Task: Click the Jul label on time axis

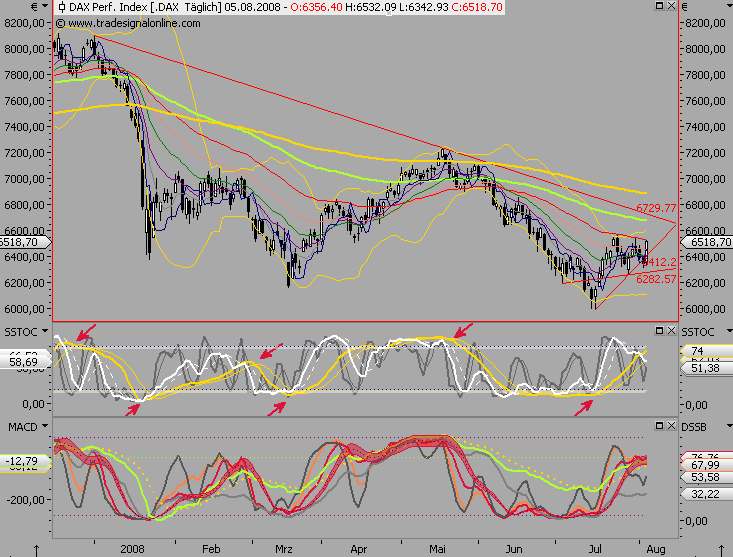Action: [595, 549]
